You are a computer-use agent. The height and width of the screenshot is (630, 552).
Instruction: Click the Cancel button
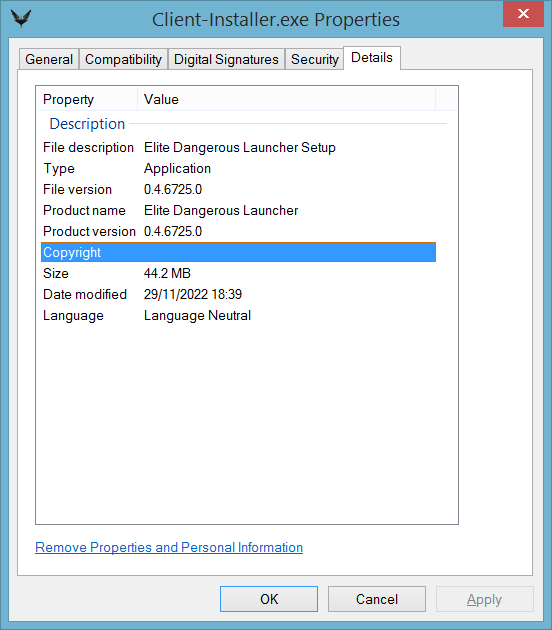pyautogui.click(x=377, y=599)
